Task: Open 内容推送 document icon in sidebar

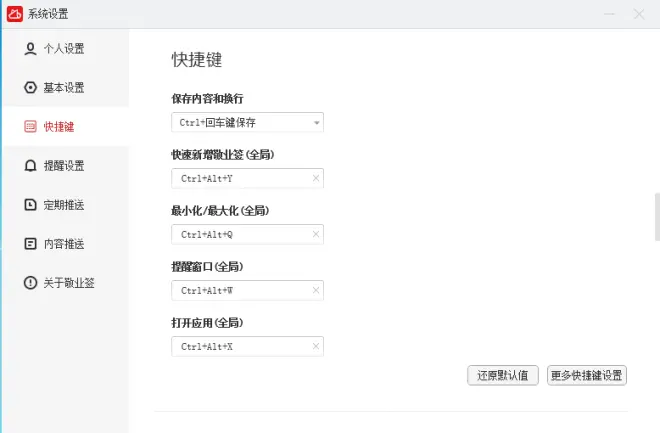Action: coord(30,244)
